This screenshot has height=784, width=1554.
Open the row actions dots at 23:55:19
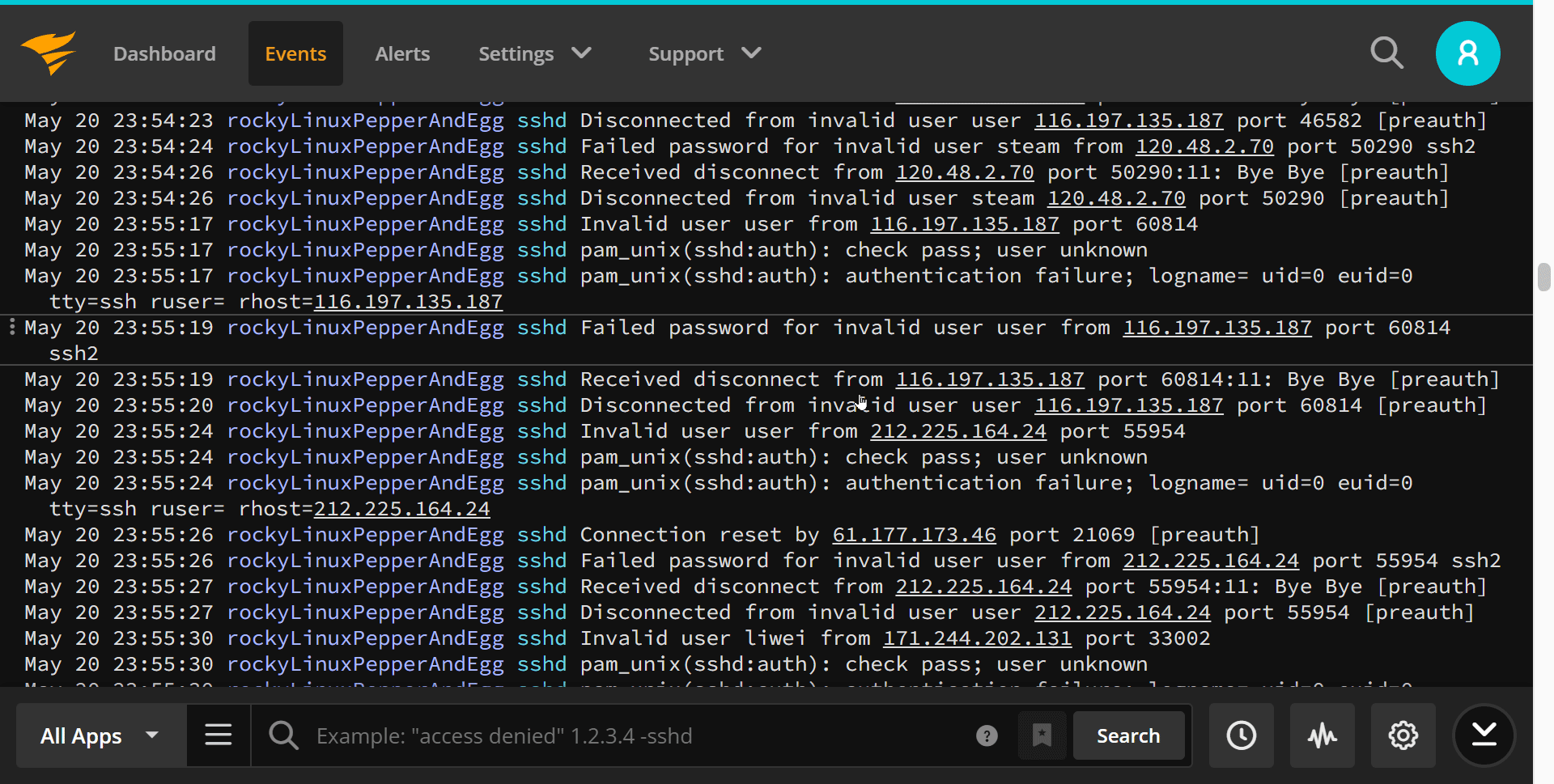click(x=11, y=327)
